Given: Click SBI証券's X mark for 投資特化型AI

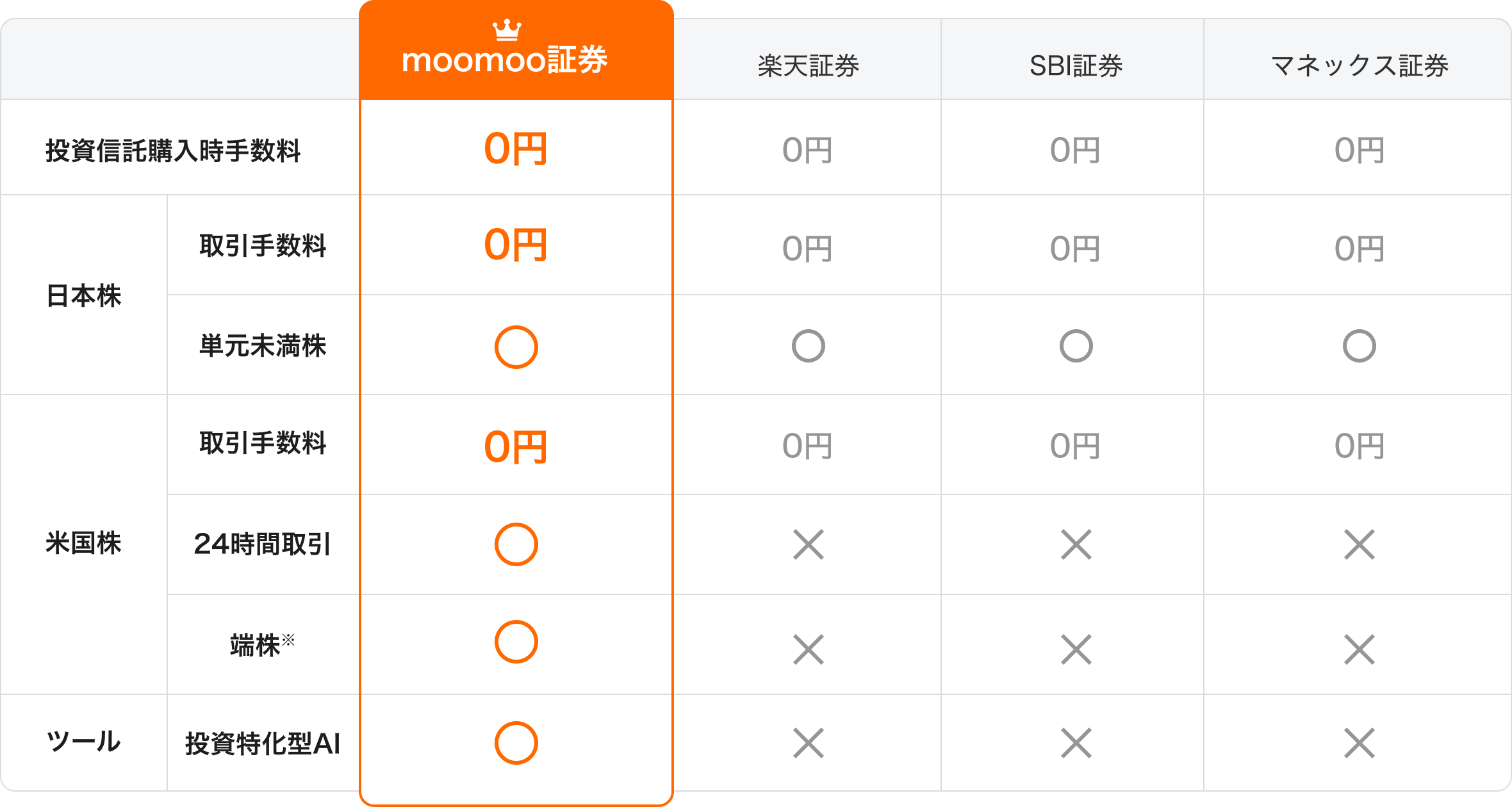Looking at the screenshot, I should click(1076, 743).
